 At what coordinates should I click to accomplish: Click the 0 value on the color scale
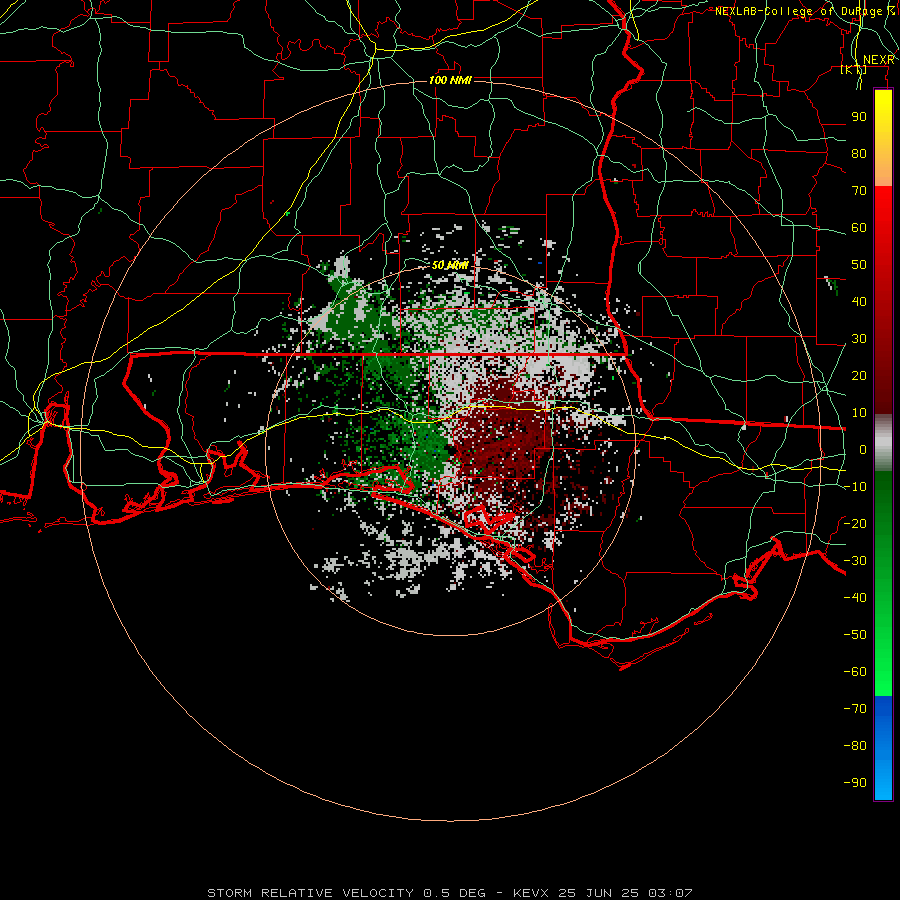click(x=863, y=449)
